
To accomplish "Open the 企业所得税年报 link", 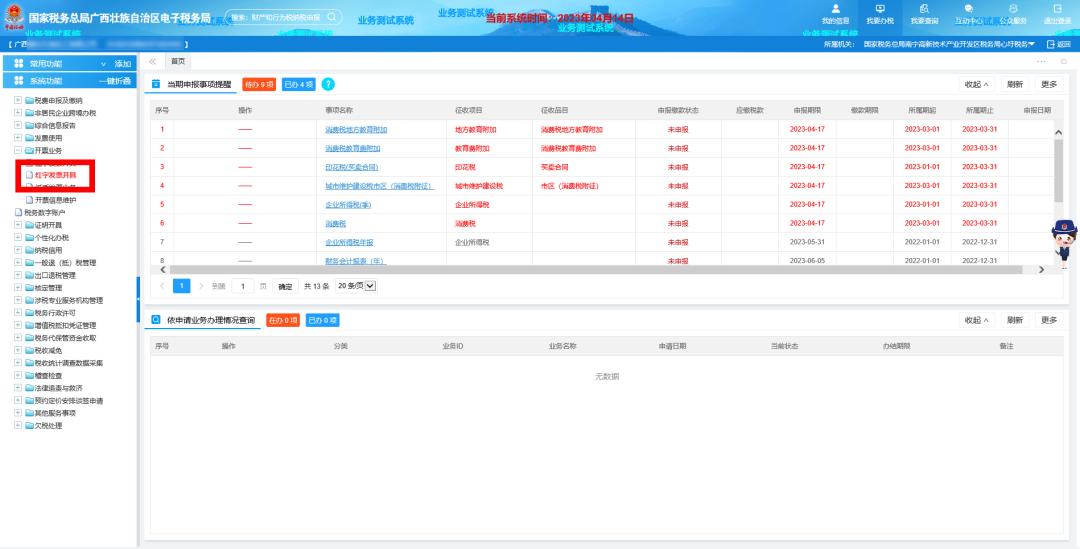I will (x=349, y=242).
